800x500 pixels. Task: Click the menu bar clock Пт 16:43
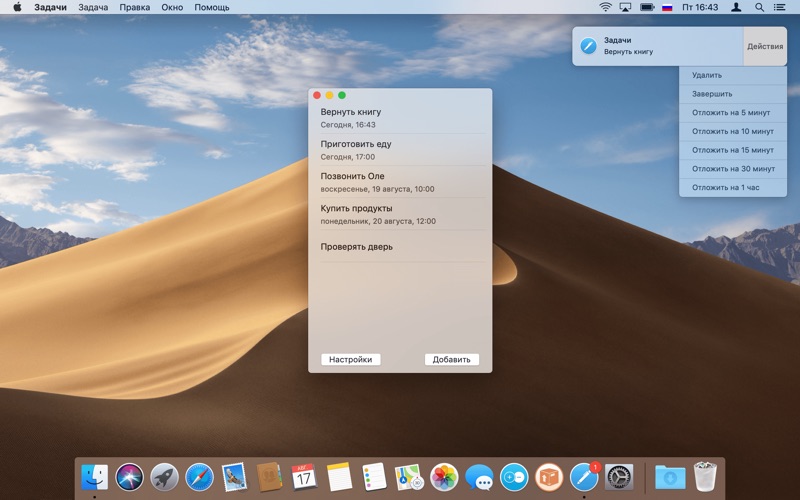(x=700, y=7)
